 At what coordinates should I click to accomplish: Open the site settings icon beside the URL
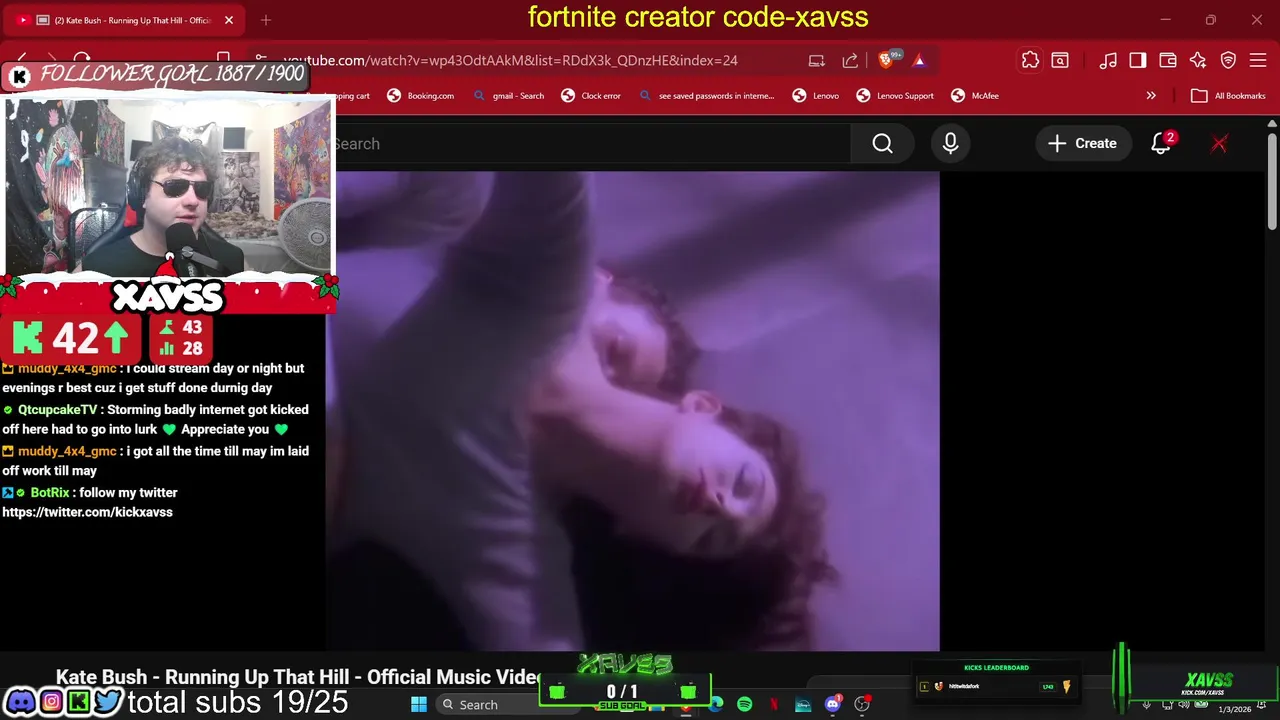(x=260, y=60)
